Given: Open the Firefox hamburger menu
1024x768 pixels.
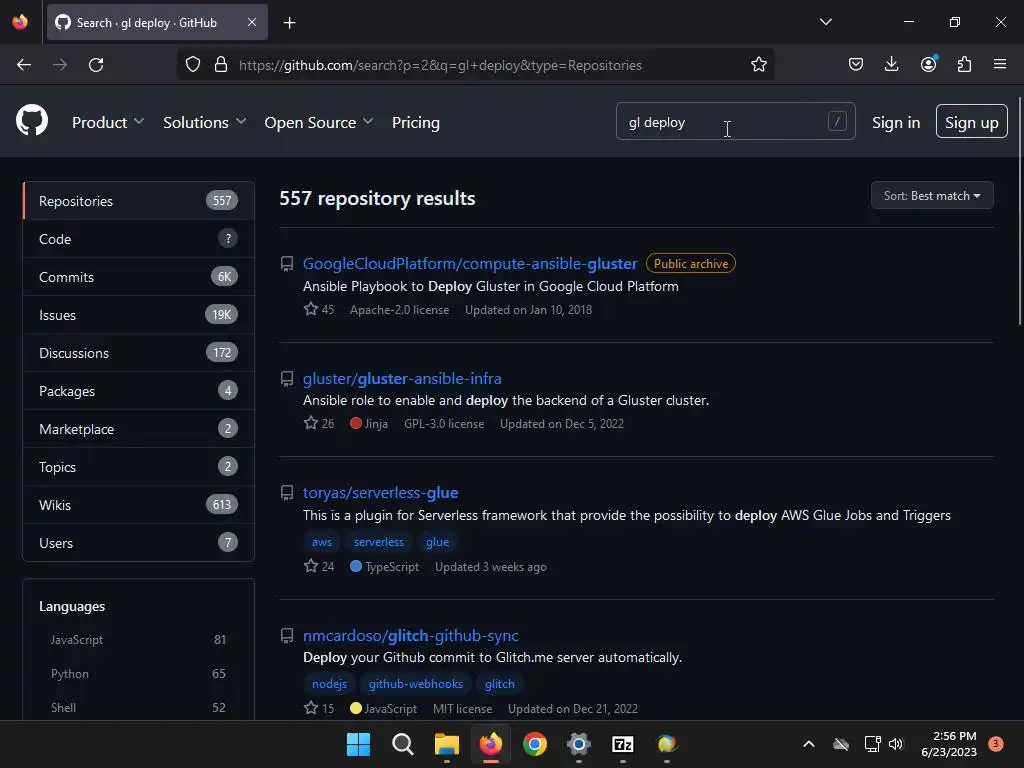Looking at the screenshot, I should [1000, 64].
